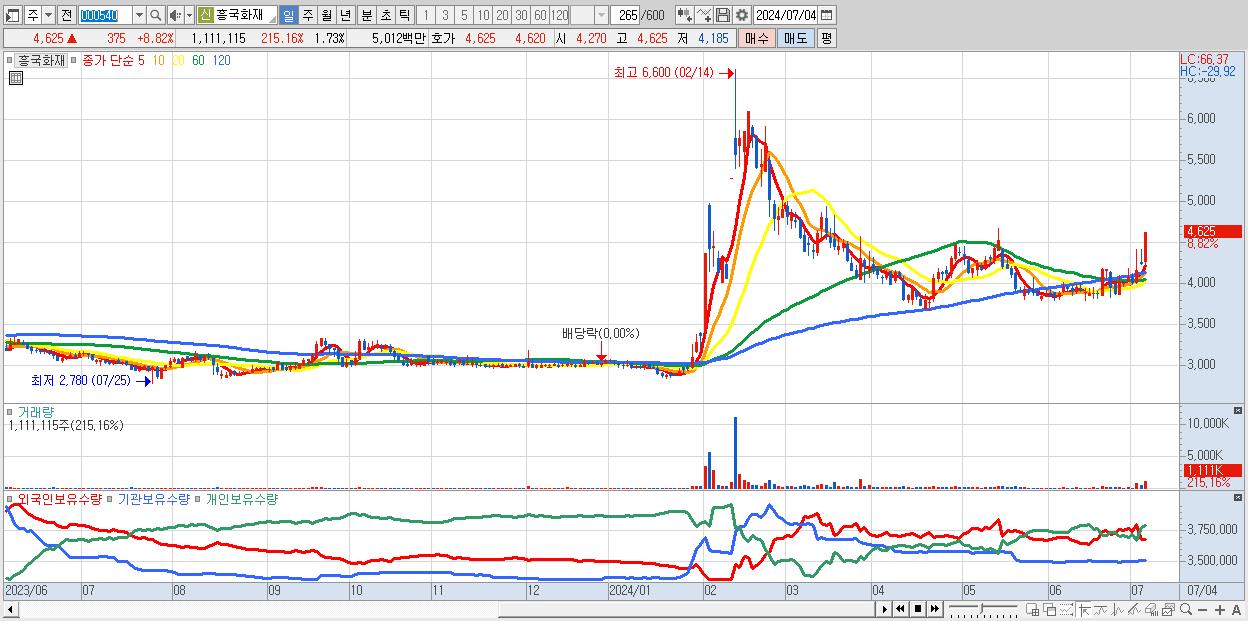Open the dropdown next to the speaker icon

[x=189, y=16]
